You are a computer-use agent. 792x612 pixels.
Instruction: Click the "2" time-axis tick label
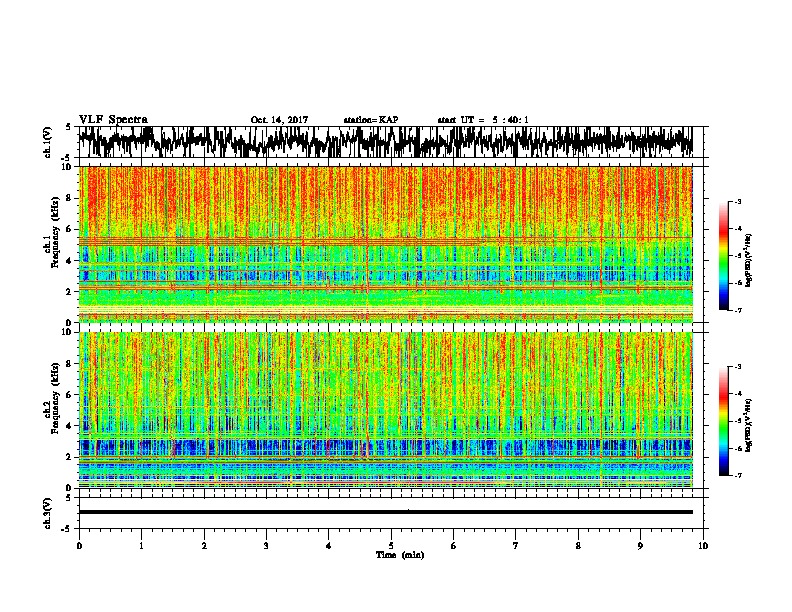[204, 546]
